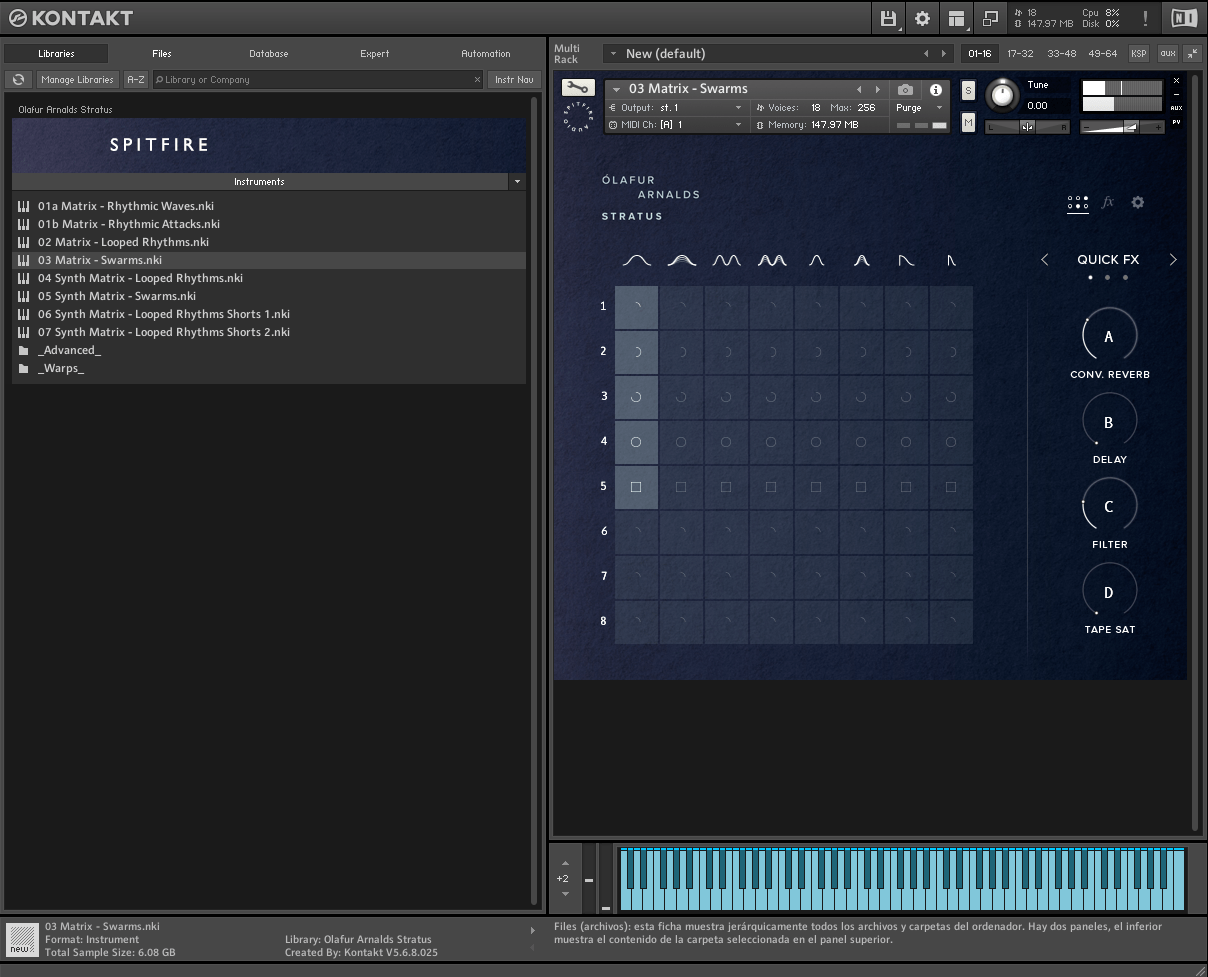
Task: Select the fifth narrow peak column icon
Action: [816, 260]
